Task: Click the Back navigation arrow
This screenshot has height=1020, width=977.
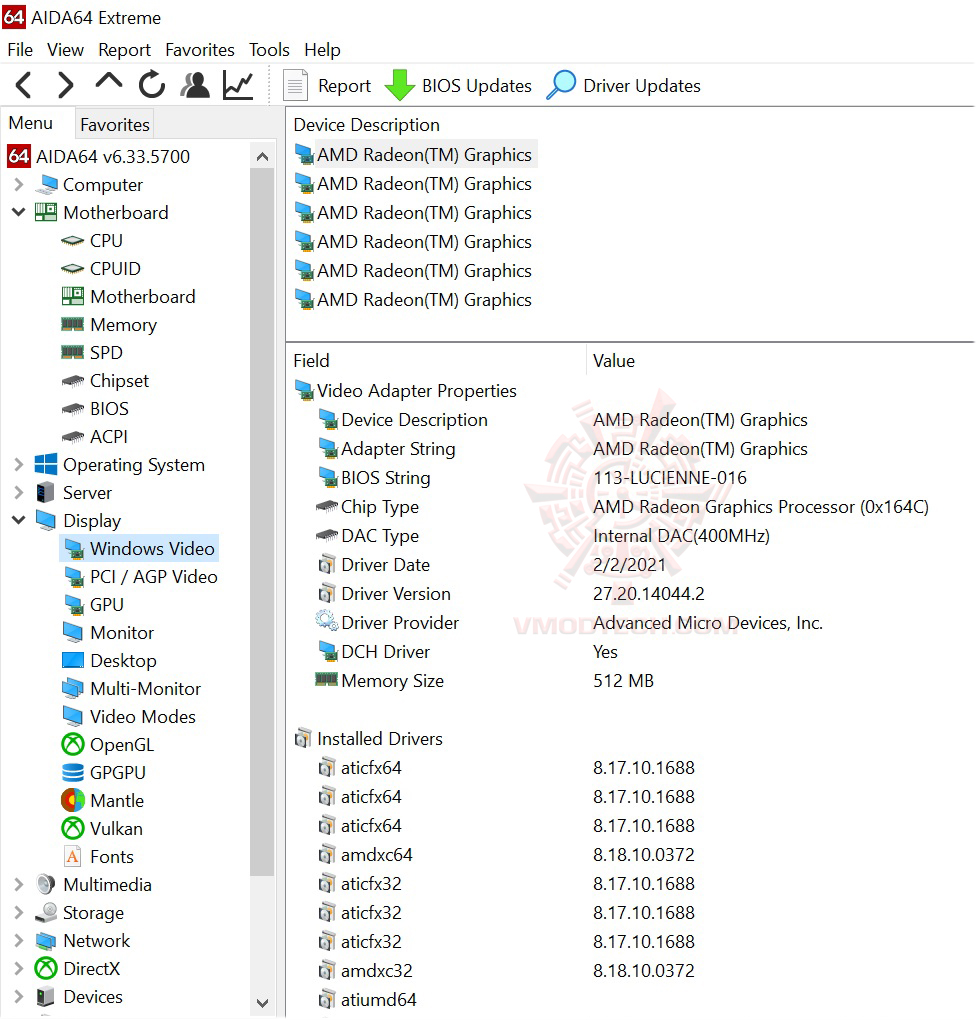Action: pos(23,85)
